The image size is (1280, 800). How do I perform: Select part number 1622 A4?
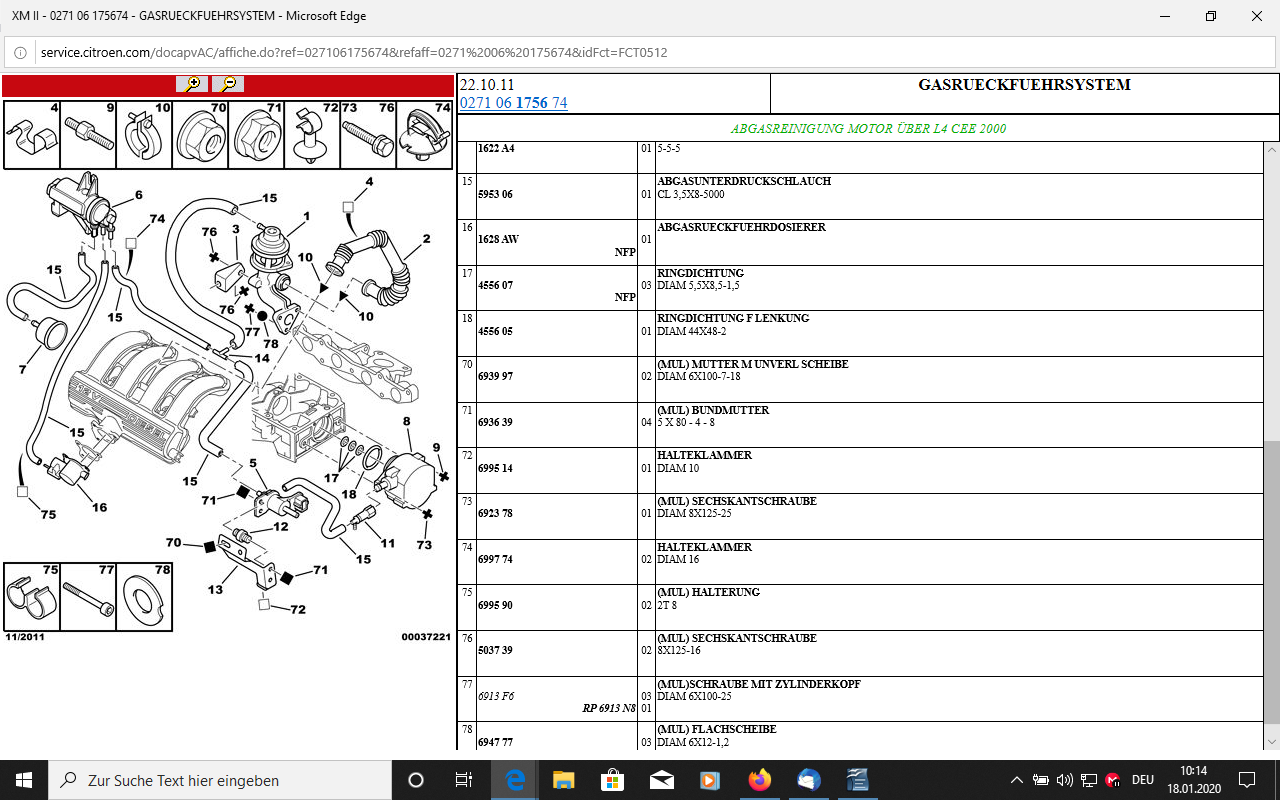click(496, 148)
